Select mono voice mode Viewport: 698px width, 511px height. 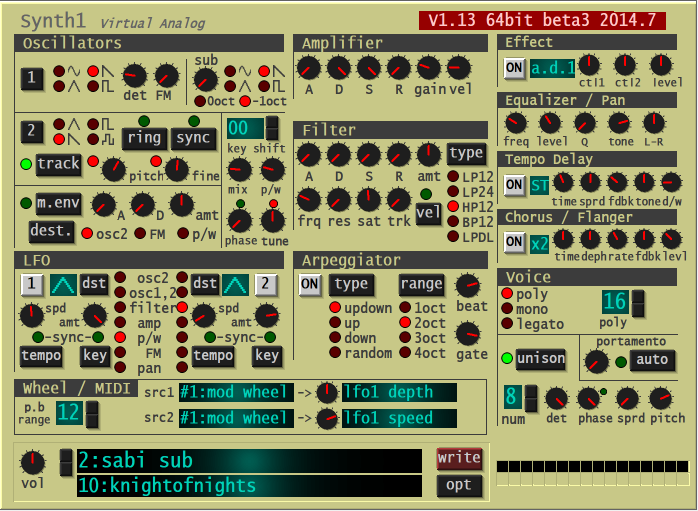[507, 308]
